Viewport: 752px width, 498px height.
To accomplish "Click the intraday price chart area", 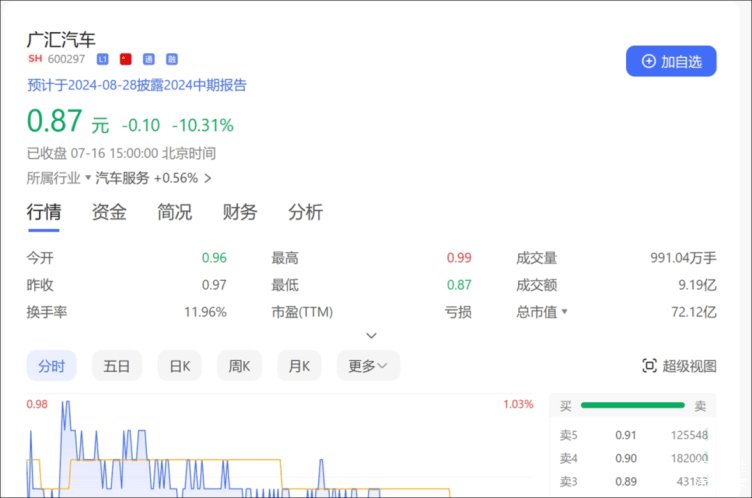I will pos(280,446).
